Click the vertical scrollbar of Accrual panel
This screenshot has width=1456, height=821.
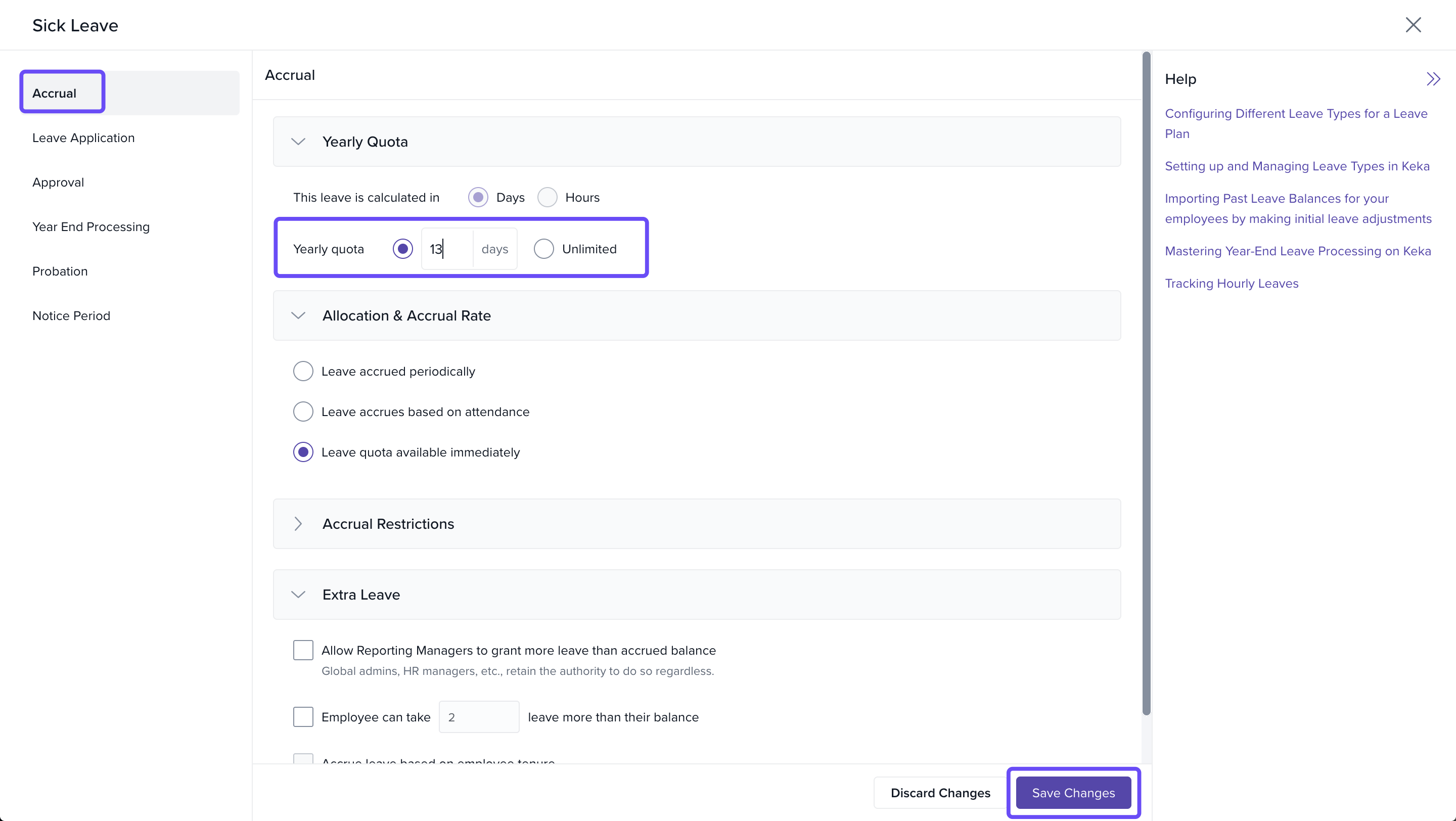[x=1146, y=384]
